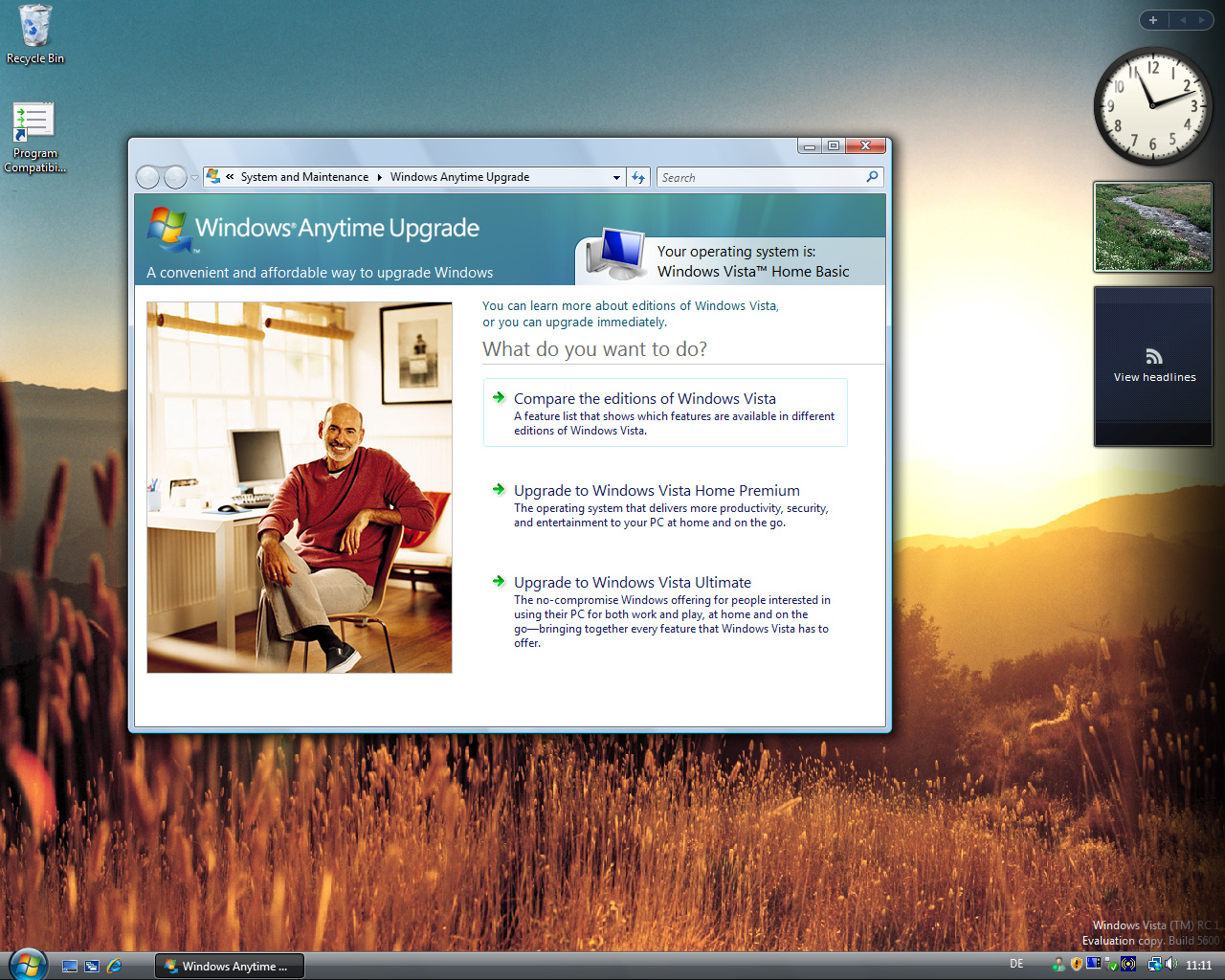Click the Start orb button
Viewport: 1225px width, 980px height.
(x=27, y=965)
